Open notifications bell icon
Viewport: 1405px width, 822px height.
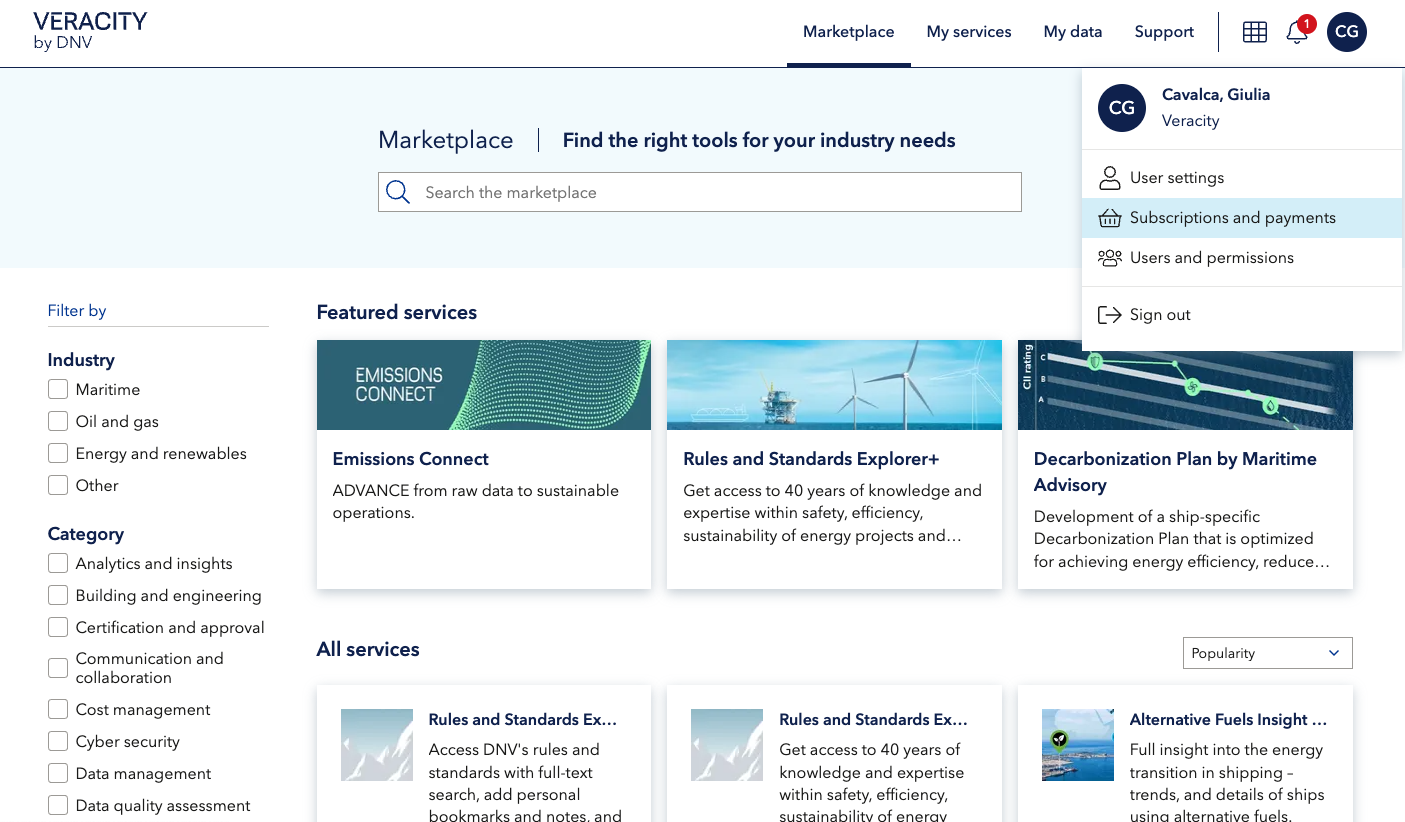[x=1297, y=32]
